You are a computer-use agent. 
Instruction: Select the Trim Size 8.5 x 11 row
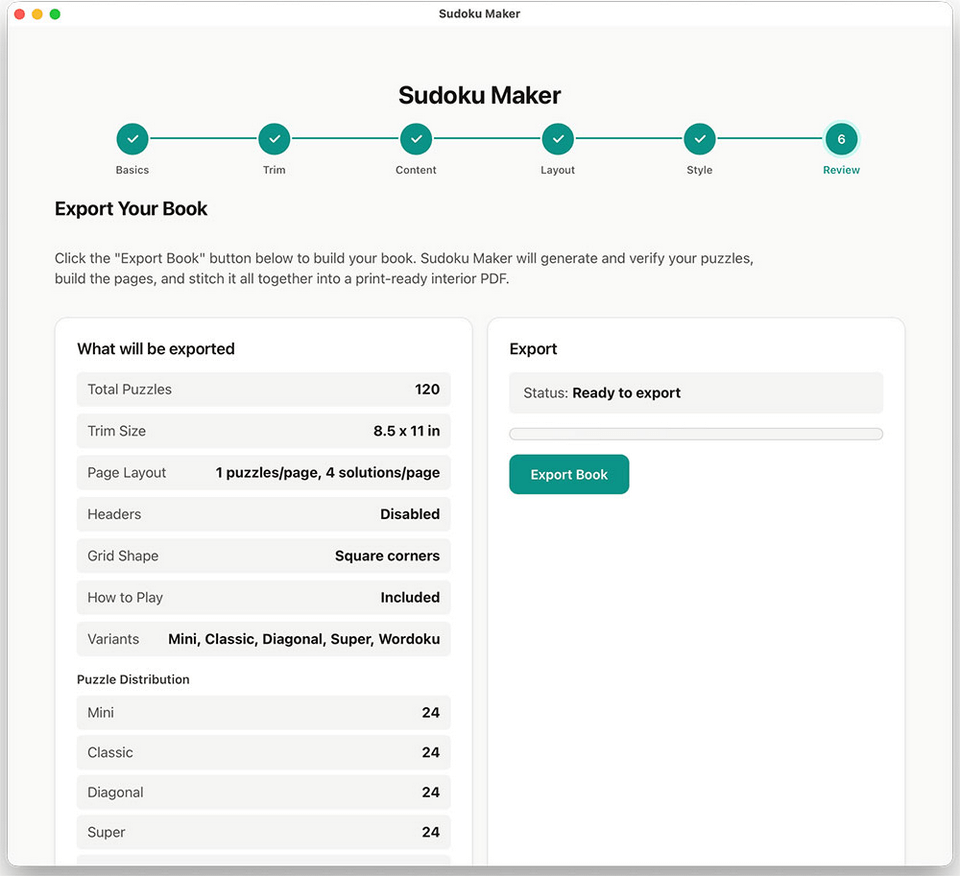point(263,431)
